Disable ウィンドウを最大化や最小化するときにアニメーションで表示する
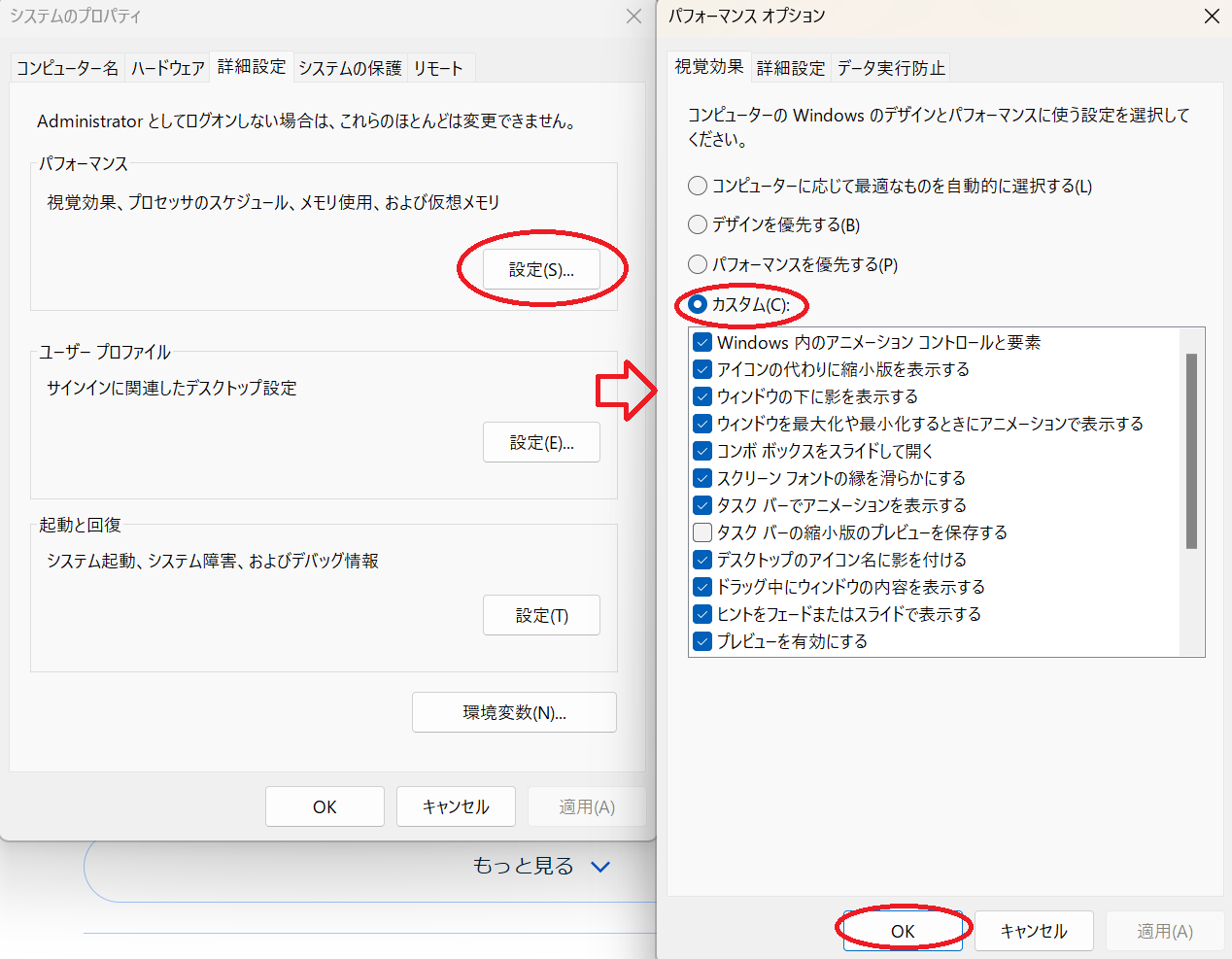The image size is (1232, 959). tap(702, 424)
